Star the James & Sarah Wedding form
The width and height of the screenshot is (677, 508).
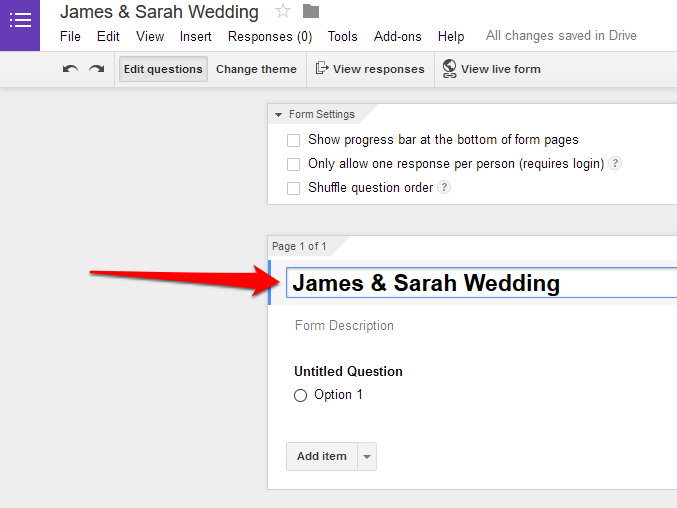click(283, 11)
